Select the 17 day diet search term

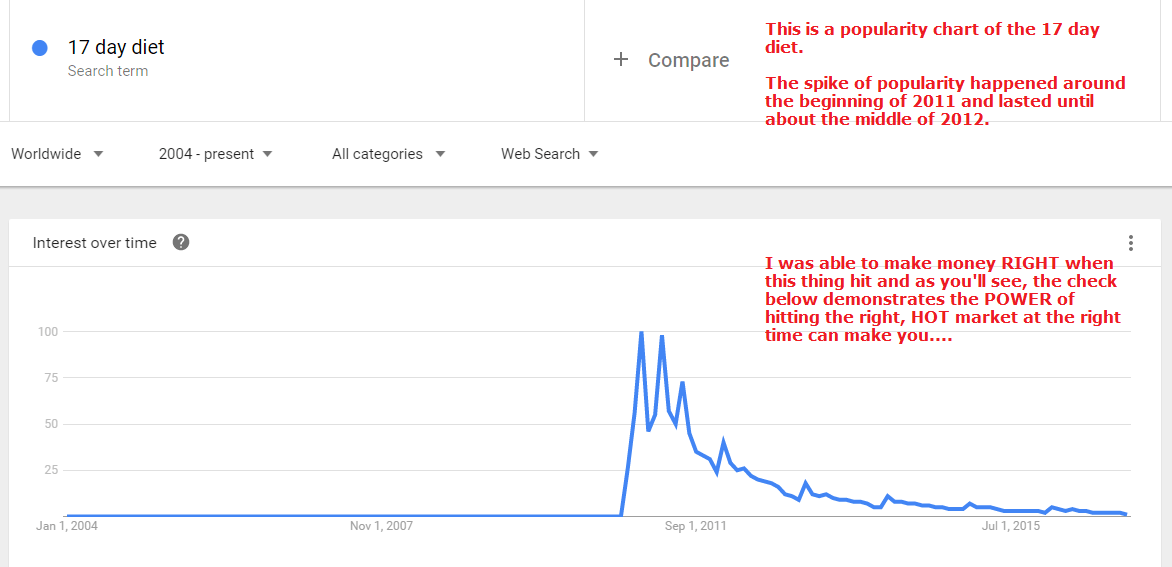pyautogui.click(x=116, y=47)
